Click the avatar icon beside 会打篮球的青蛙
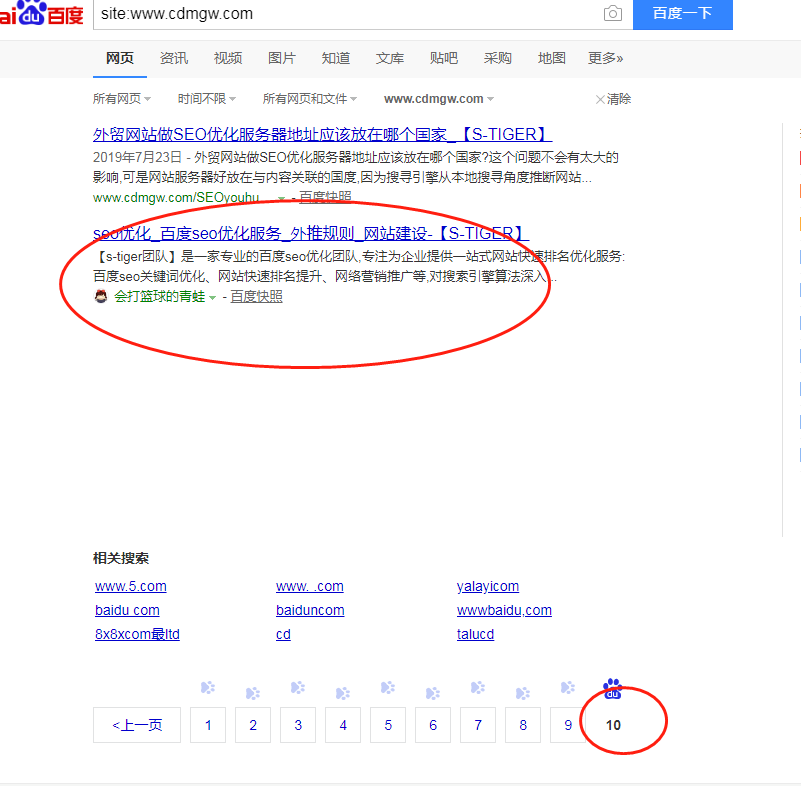This screenshot has width=801, height=786. pyautogui.click(x=101, y=296)
